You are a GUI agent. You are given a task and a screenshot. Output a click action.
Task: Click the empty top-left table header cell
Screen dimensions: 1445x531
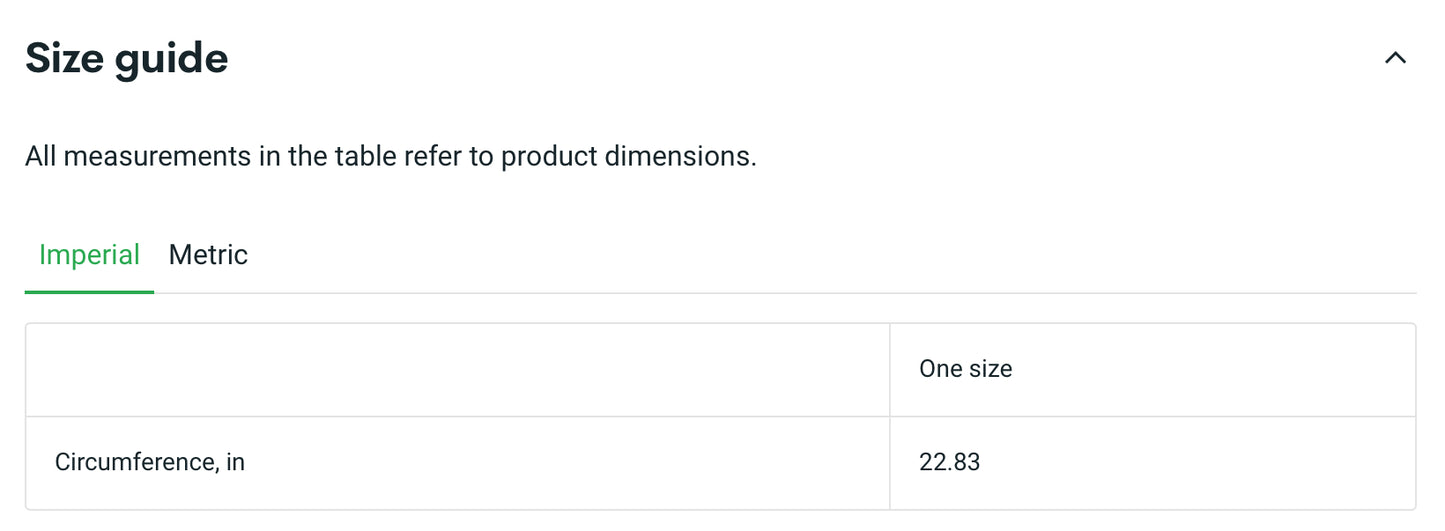point(457,369)
